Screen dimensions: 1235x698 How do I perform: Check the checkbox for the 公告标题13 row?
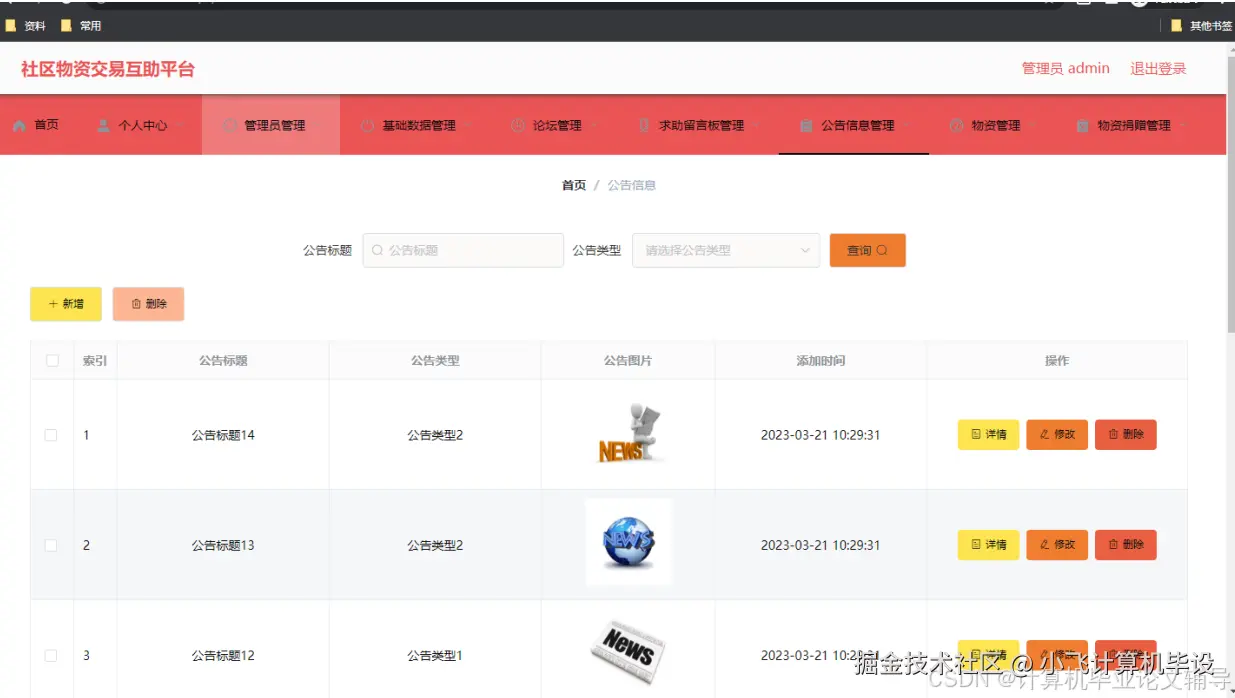coord(51,546)
